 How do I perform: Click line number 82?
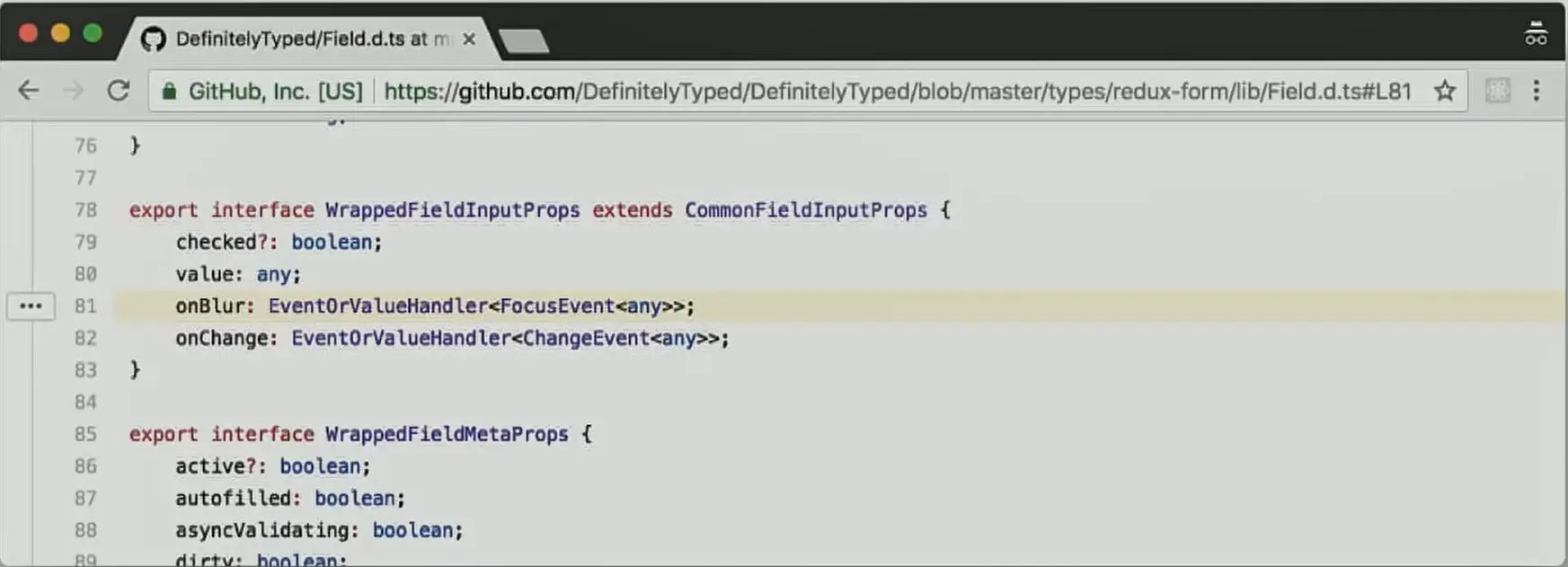pos(85,338)
